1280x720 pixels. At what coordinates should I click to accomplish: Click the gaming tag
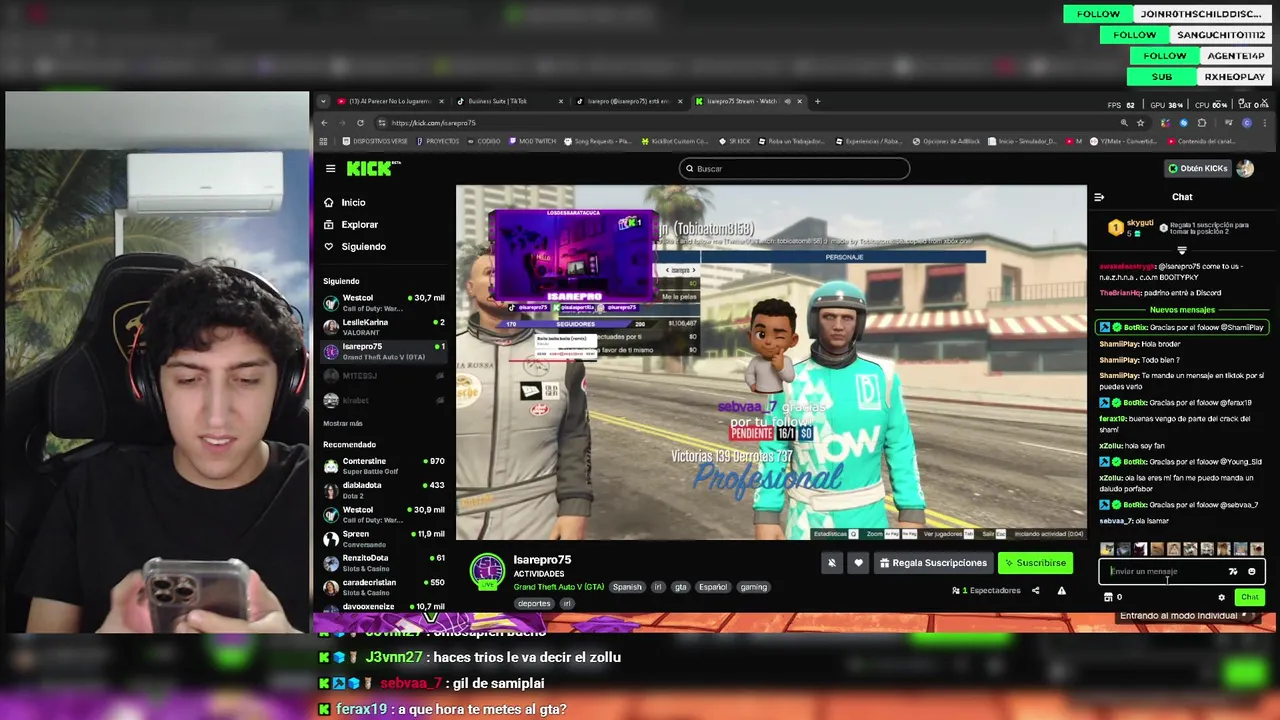pyautogui.click(x=753, y=587)
